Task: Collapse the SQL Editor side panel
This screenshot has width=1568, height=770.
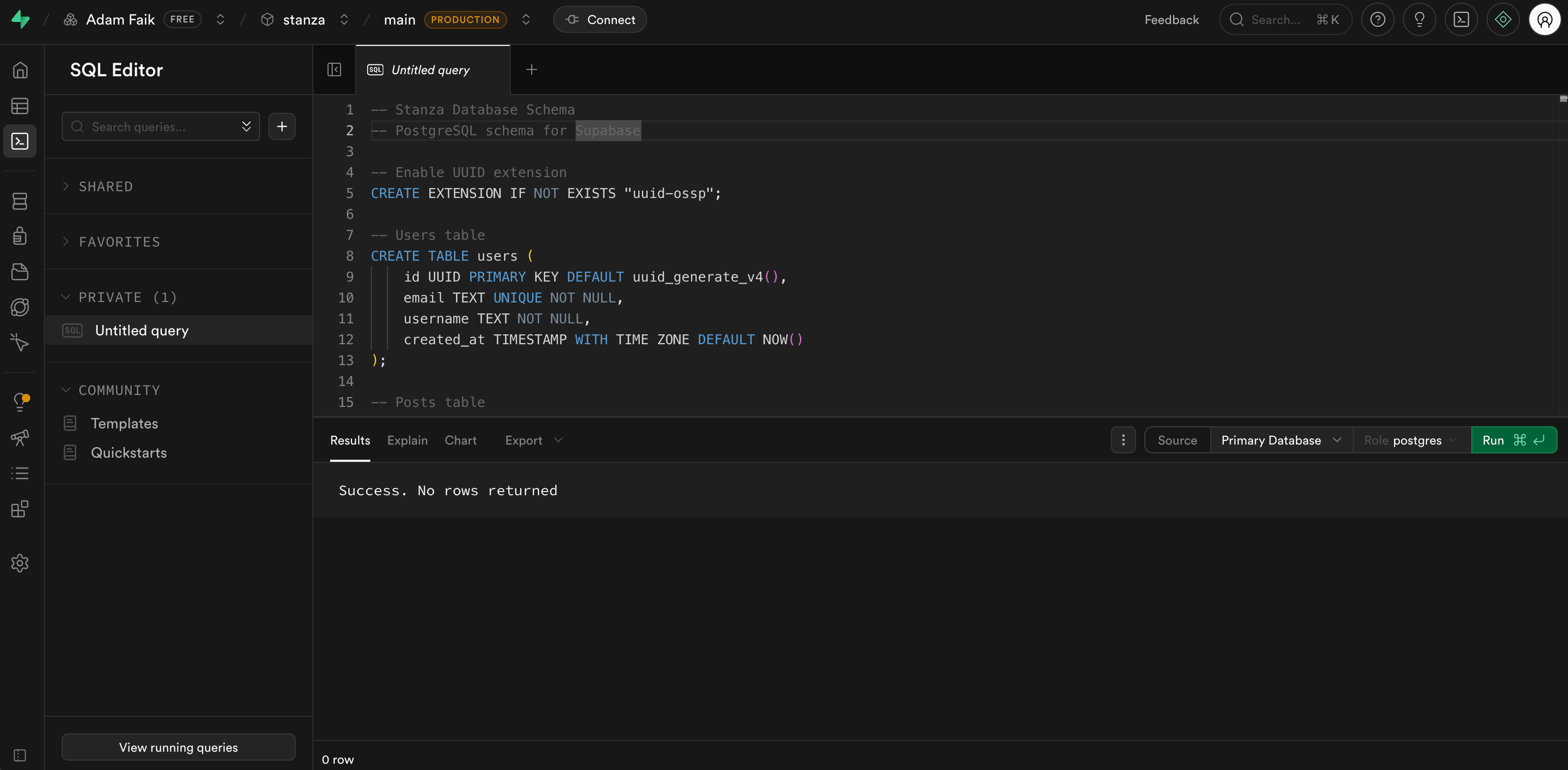Action: pyautogui.click(x=334, y=69)
